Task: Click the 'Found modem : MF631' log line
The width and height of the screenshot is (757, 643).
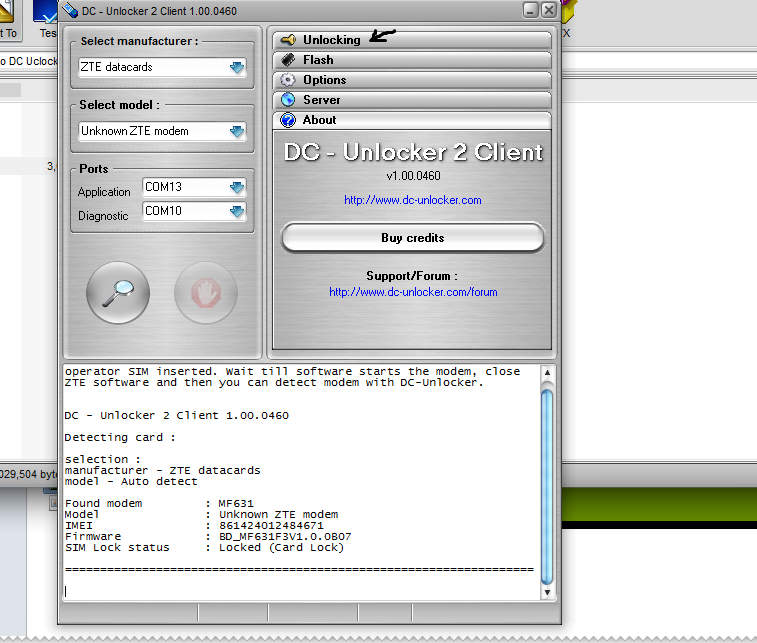Action: click(x=159, y=503)
